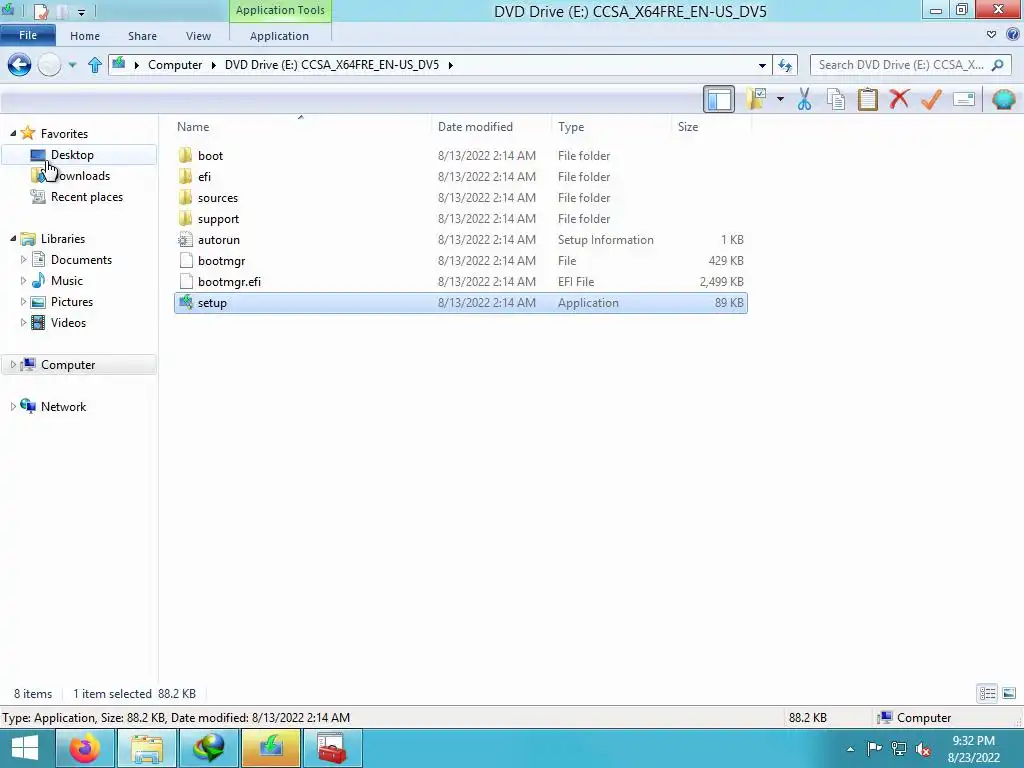Click the orange checkmark properties icon
The image size is (1024, 768).
[x=931, y=99]
